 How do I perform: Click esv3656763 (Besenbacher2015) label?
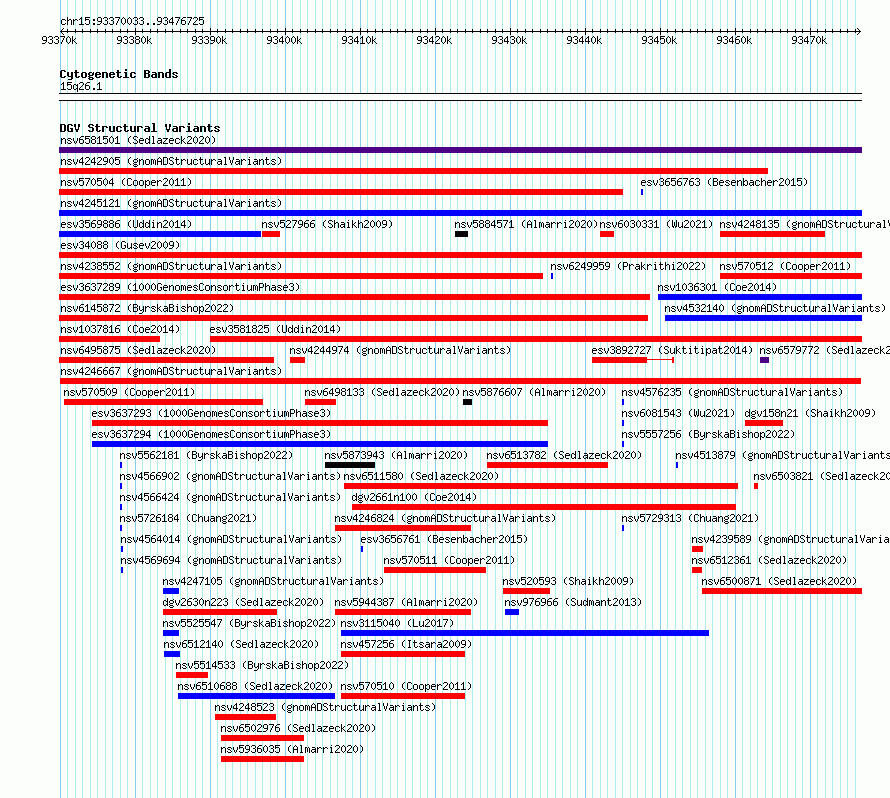(x=724, y=182)
